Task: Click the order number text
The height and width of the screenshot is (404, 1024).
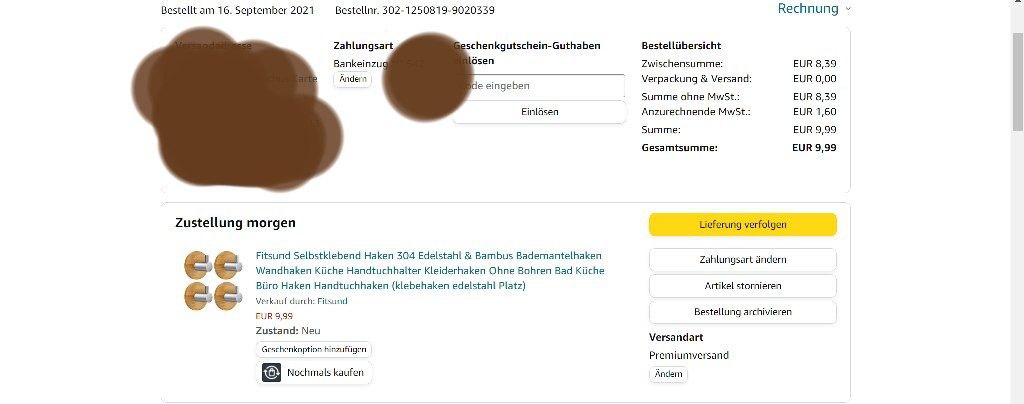Action: click(415, 10)
